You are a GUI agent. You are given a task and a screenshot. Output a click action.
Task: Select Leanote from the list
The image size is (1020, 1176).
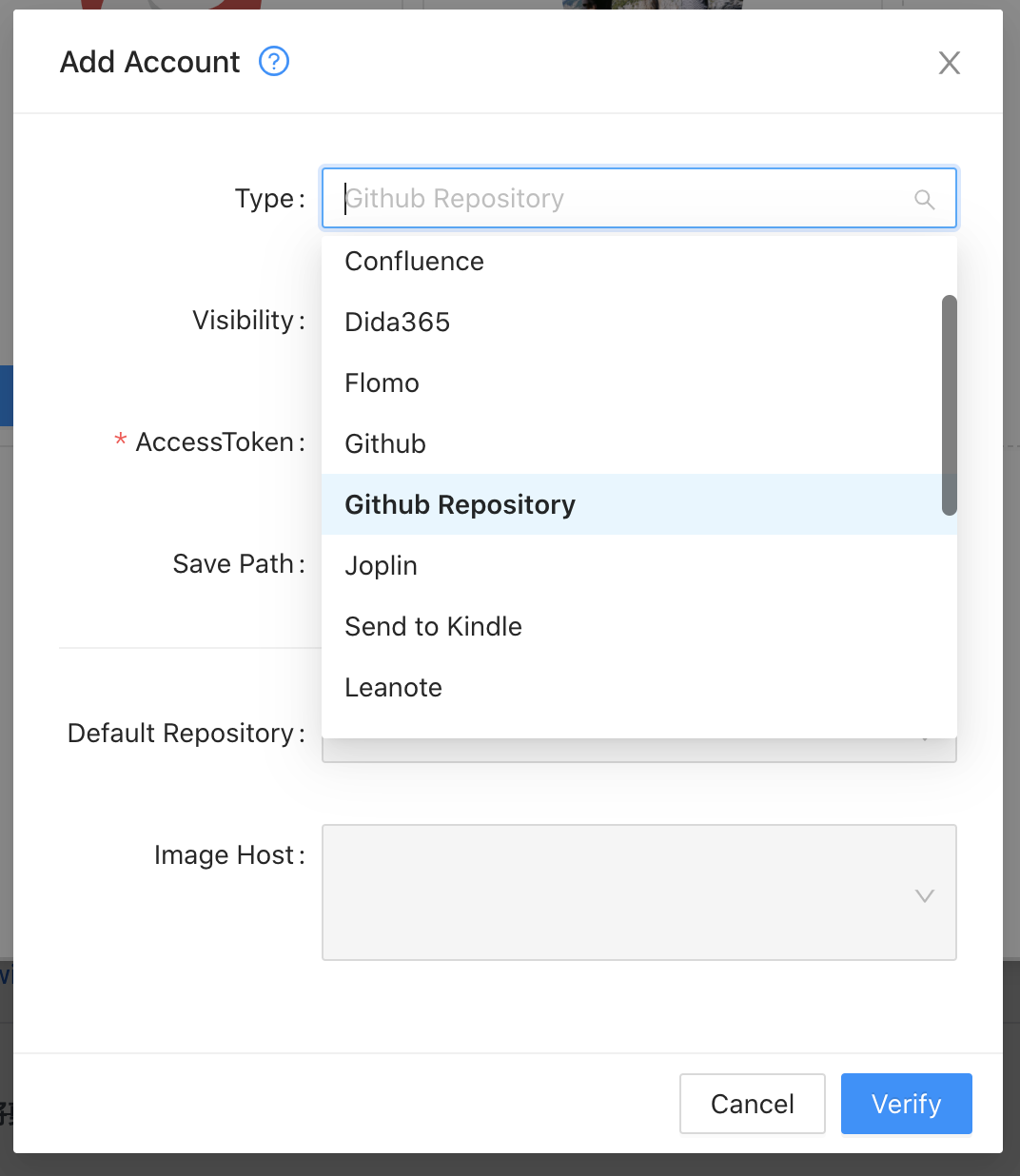pyautogui.click(x=393, y=687)
